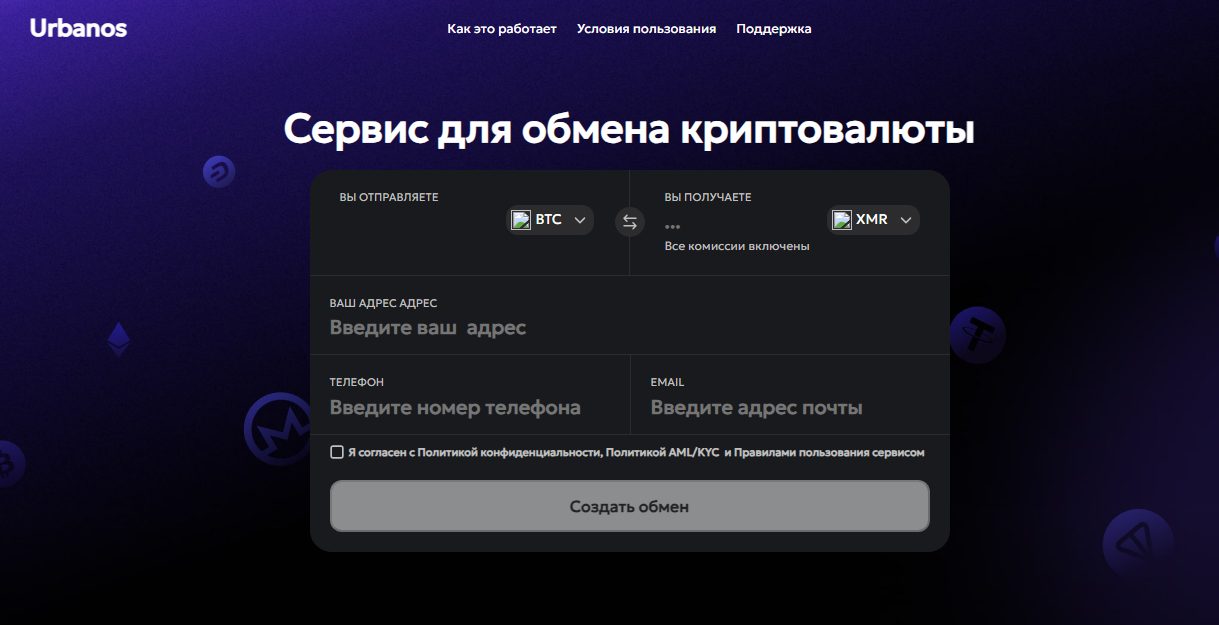Expand the BTC currency dropdown chevron
Viewport: 1219px width, 625px height.
(580, 220)
